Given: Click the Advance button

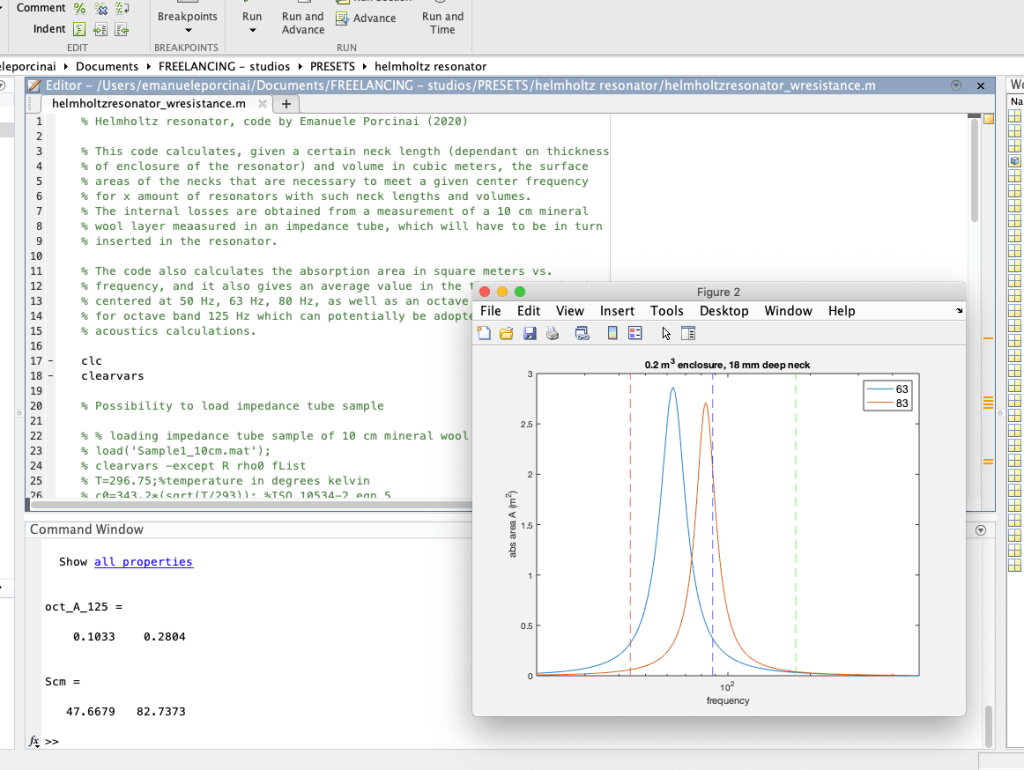Looking at the screenshot, I should click(x=374, y=18).
